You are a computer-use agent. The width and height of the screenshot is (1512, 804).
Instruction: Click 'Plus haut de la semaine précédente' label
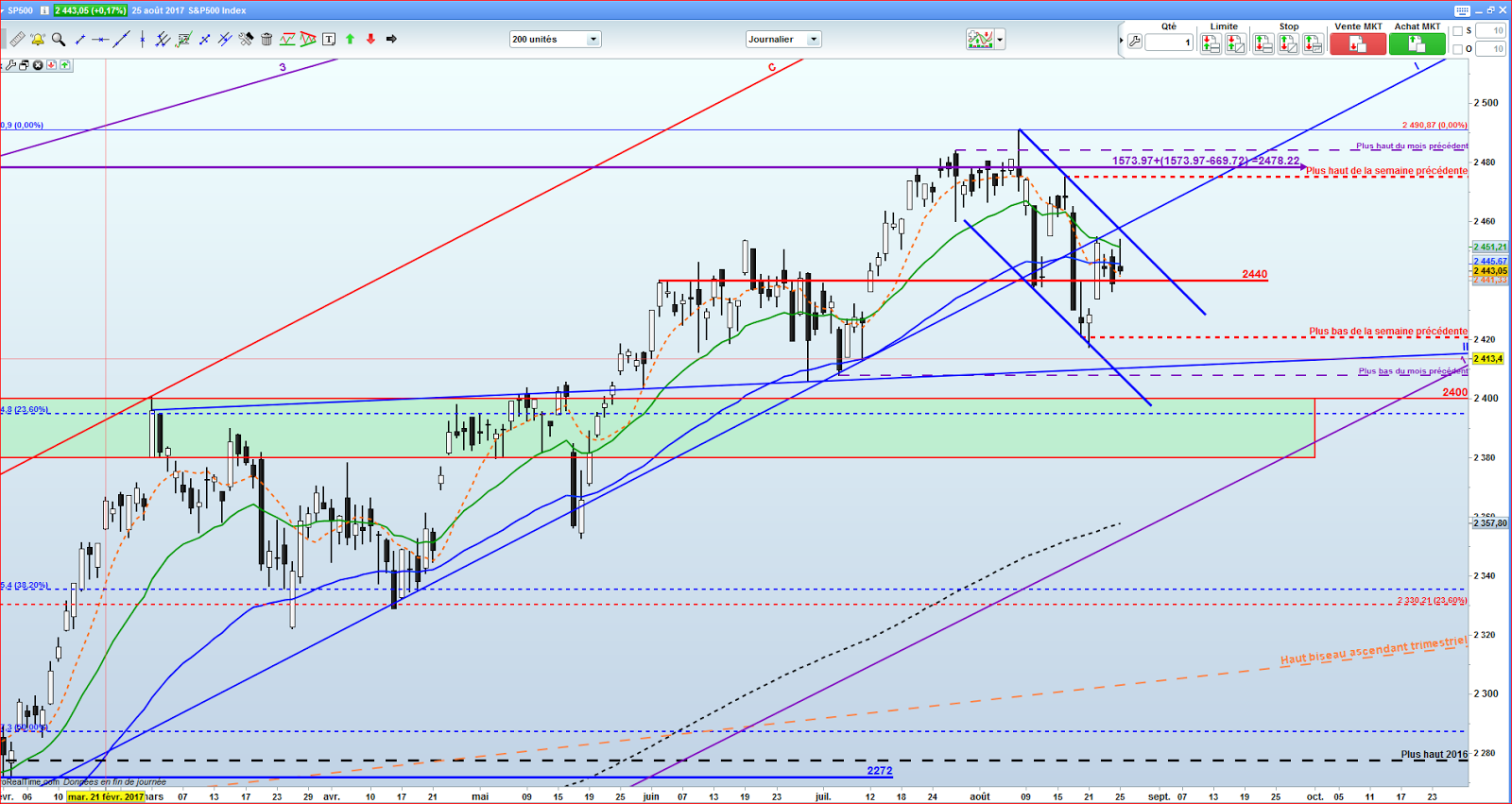1386,171
